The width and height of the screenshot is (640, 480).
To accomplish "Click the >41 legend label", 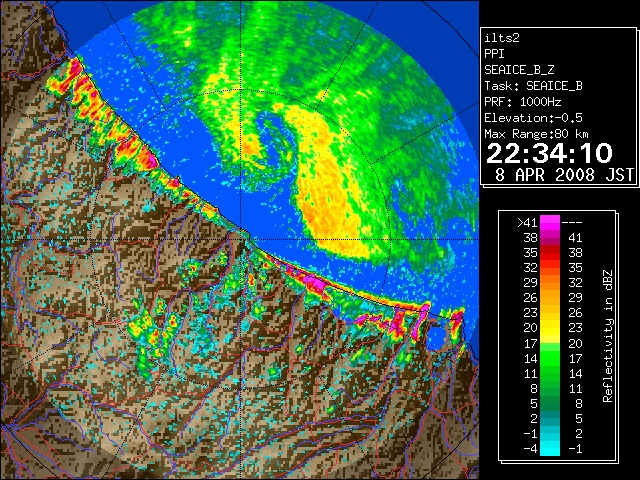I will coord(527,222).
